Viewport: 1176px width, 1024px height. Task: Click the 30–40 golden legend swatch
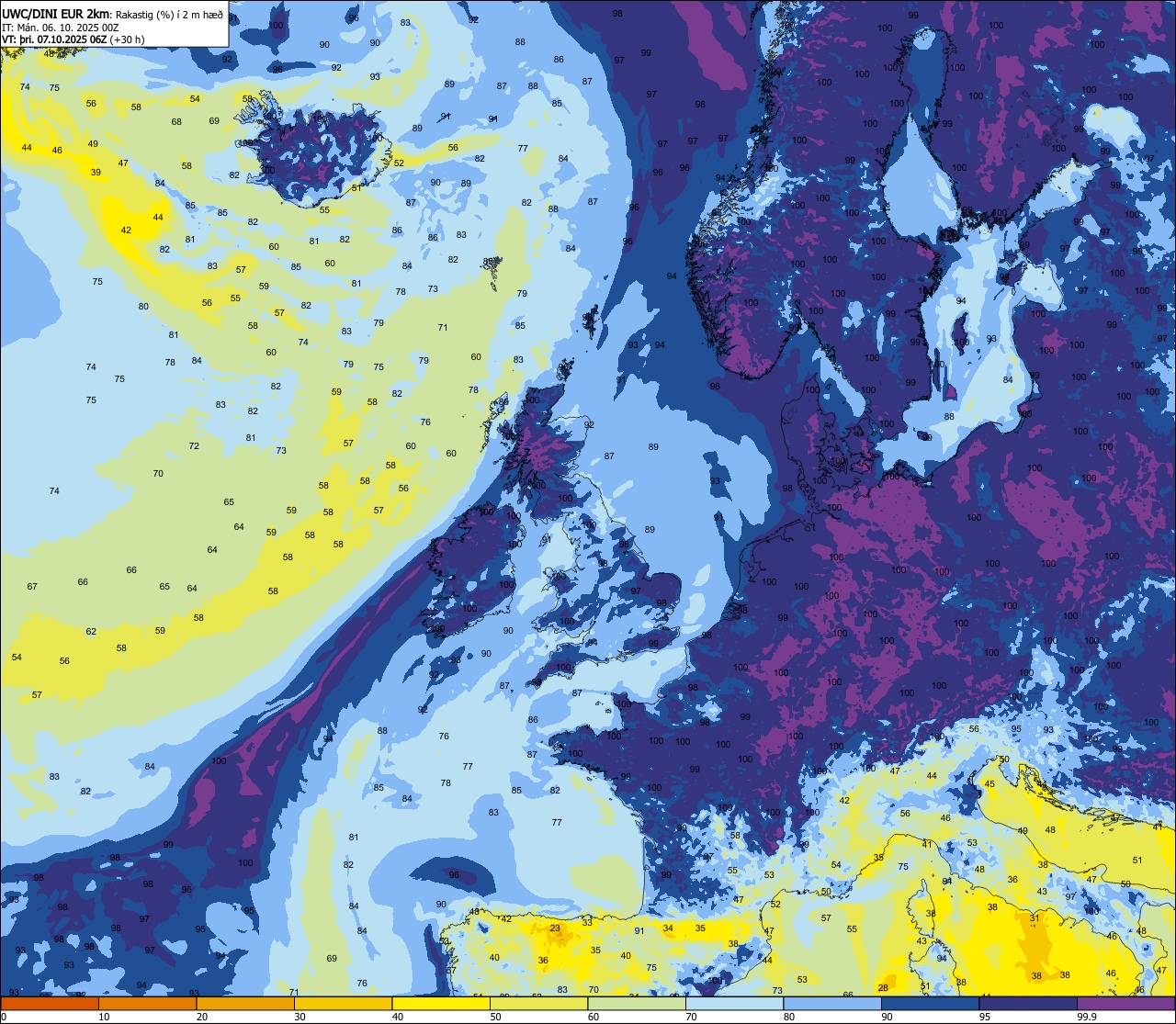tap(343, 1004)
